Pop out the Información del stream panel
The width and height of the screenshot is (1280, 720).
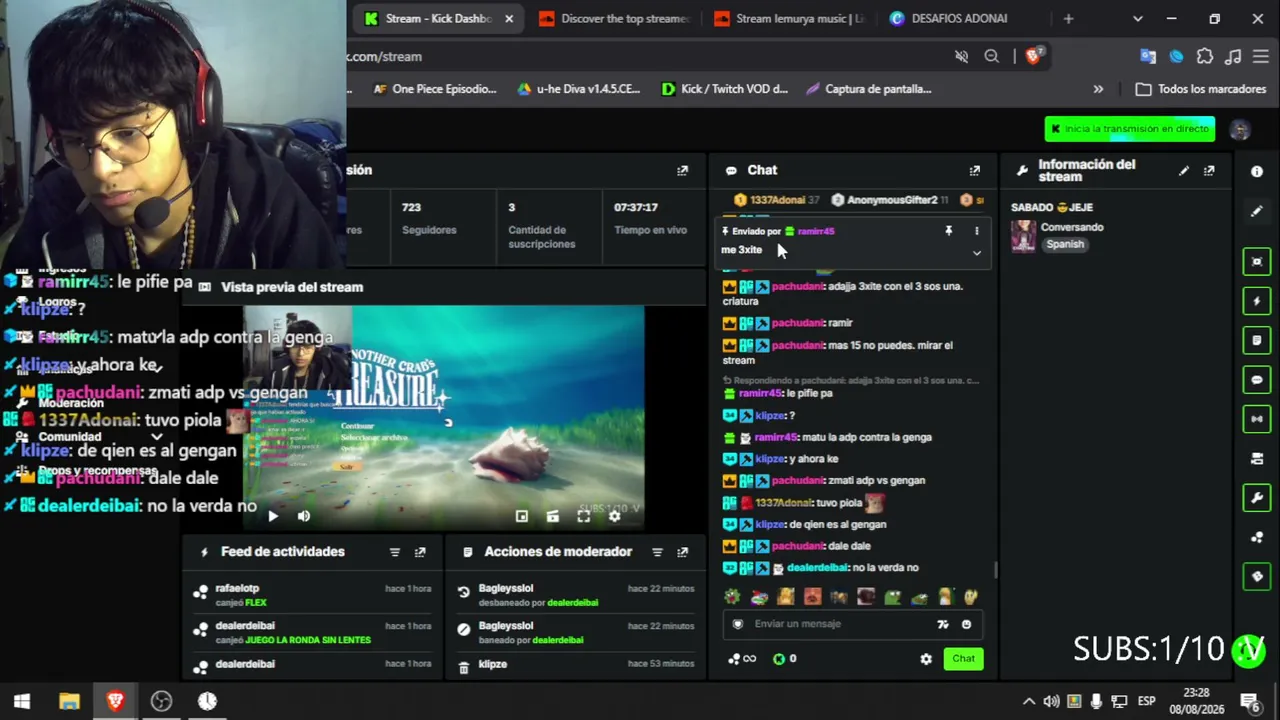[x=1209, y=171]
